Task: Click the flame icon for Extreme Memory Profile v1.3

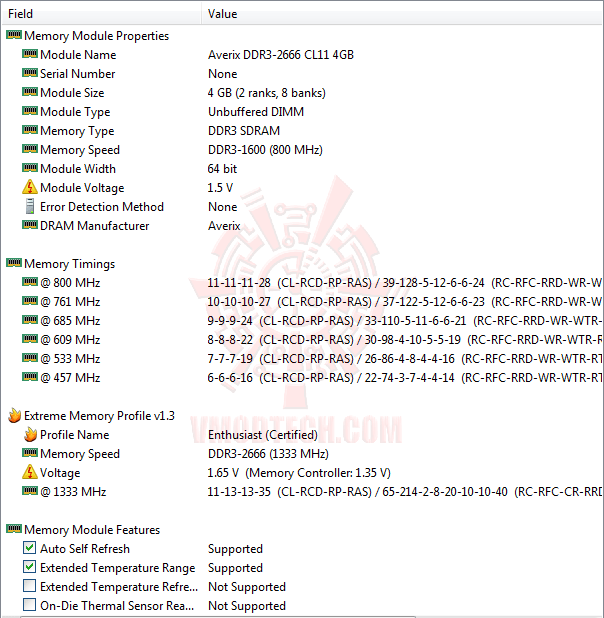Action: pos(15,415)
